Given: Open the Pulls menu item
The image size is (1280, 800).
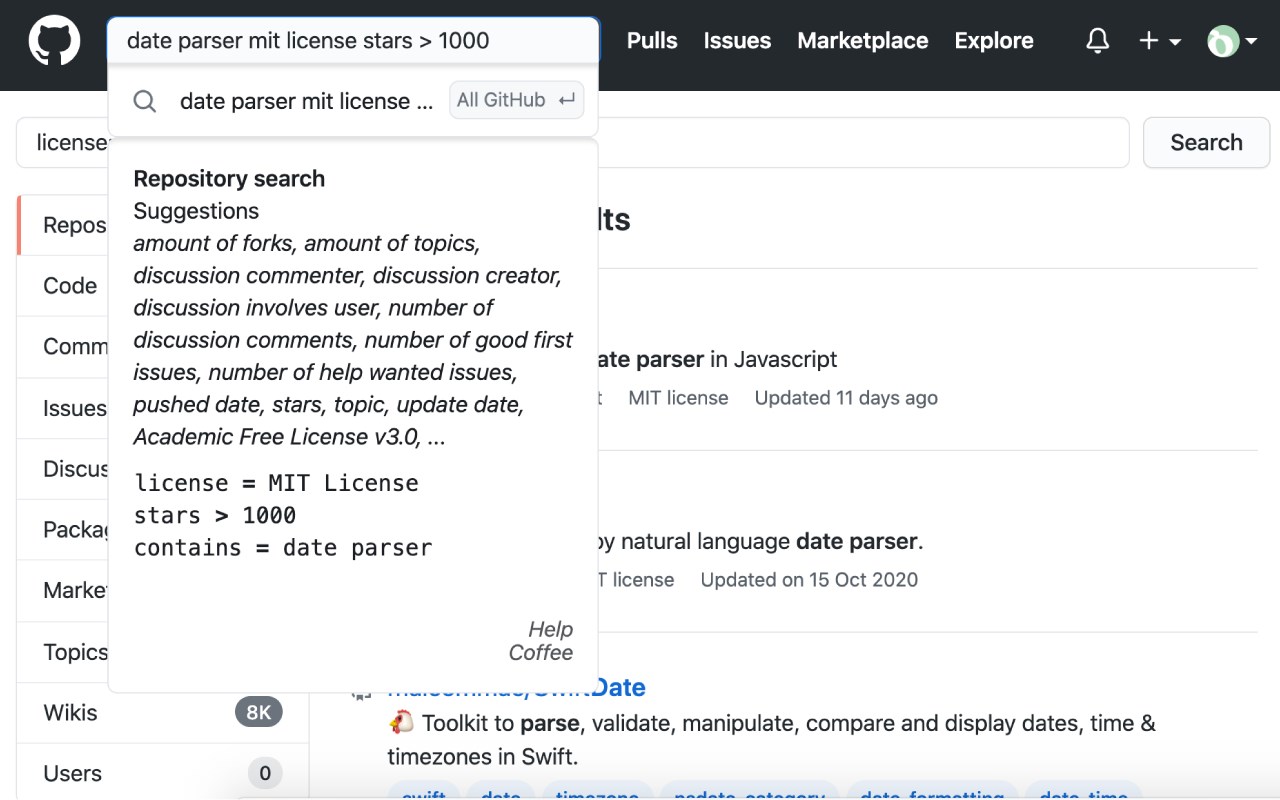Looking at the screenshot, I should (652, 41).
